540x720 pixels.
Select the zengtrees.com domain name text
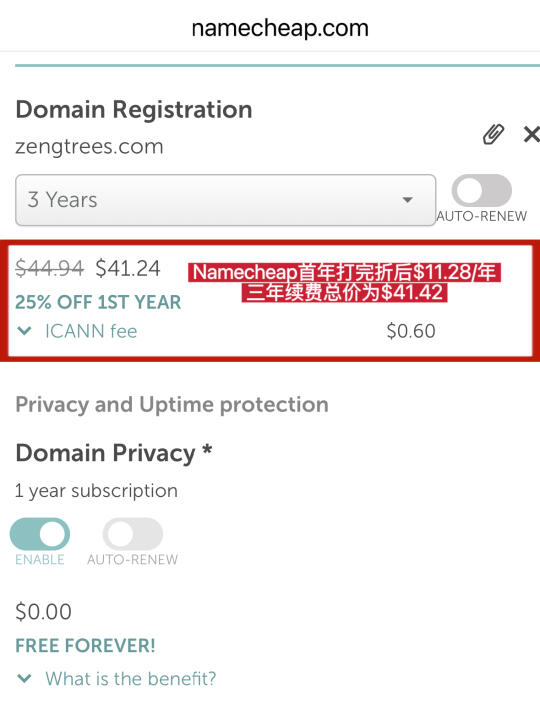pos(89,147)
